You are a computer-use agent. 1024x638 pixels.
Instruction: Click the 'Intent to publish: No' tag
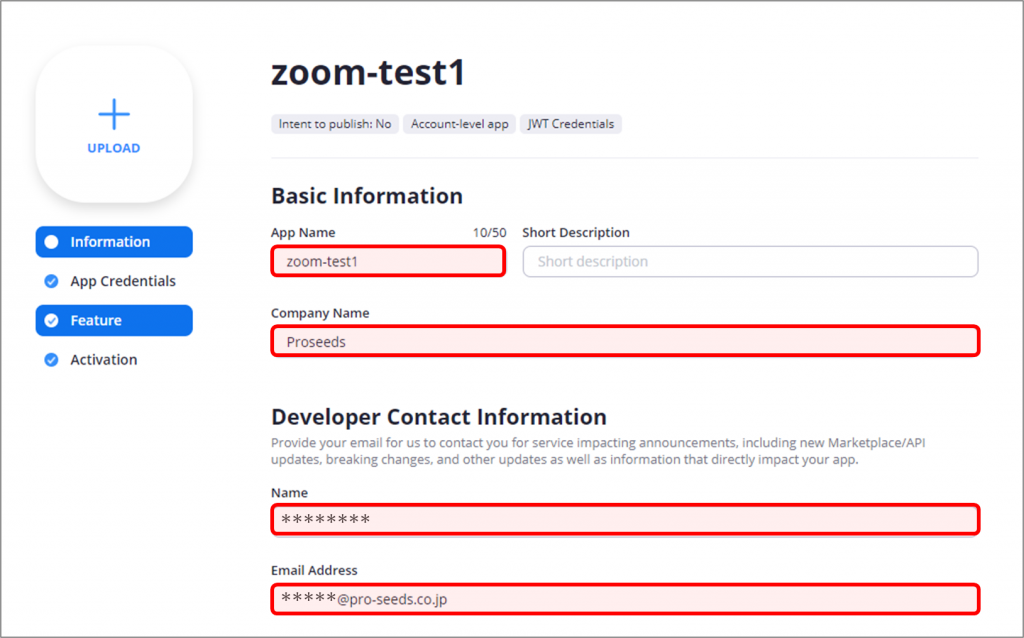[335, 124]
